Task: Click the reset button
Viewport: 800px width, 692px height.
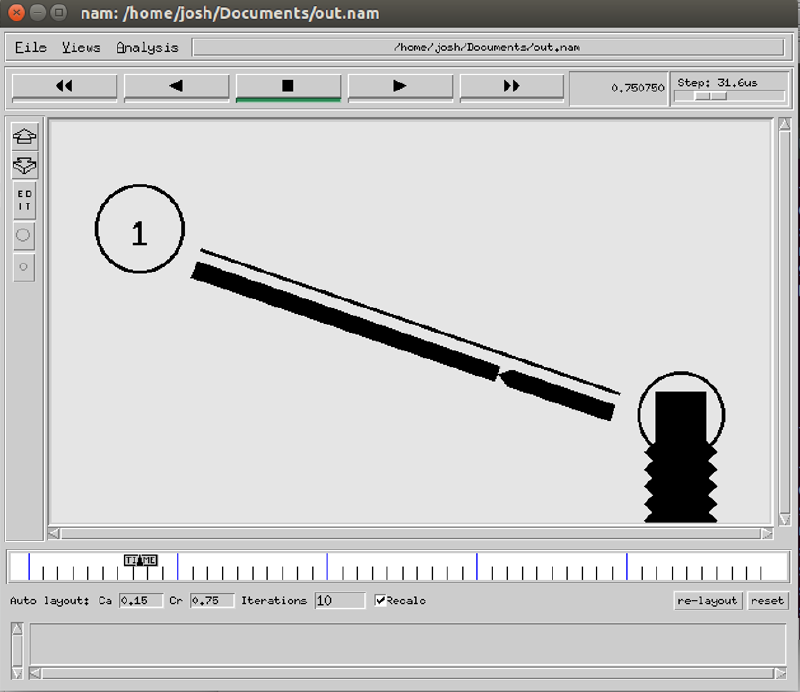Action: (x=767, y=601)
